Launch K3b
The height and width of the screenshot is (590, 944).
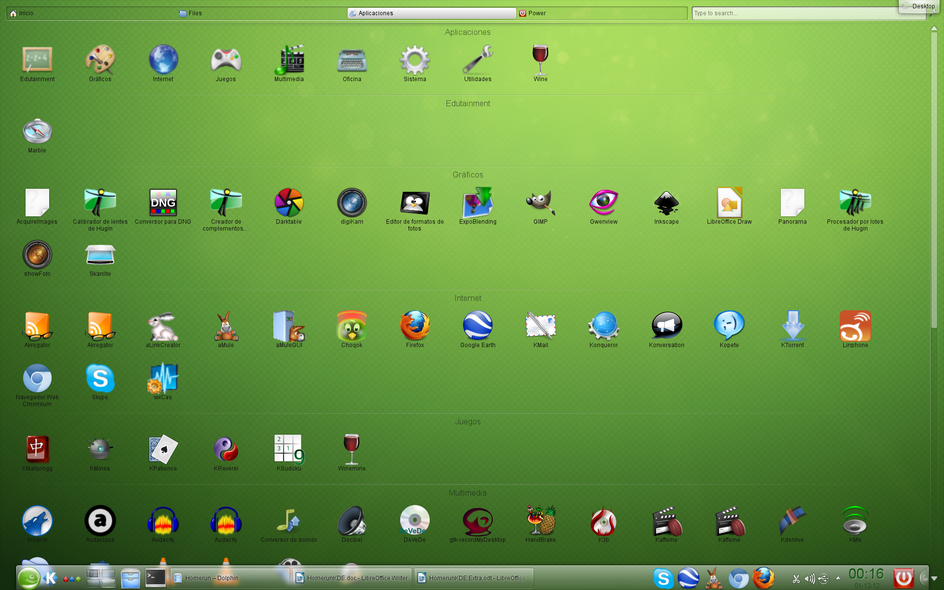tap(603, 524)
